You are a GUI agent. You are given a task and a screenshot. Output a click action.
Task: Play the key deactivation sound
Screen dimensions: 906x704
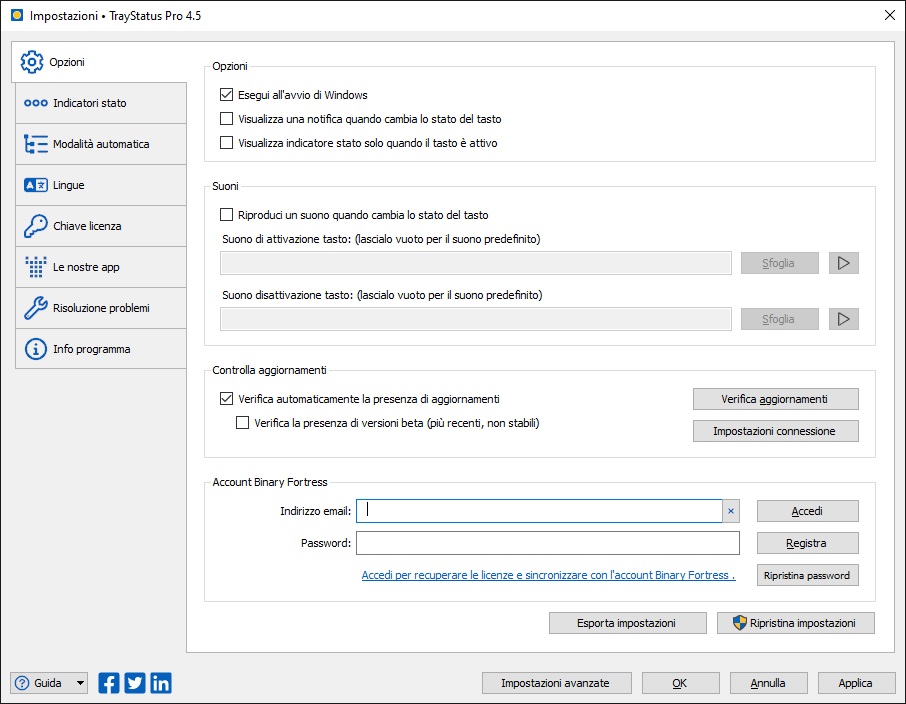[844, 319]
